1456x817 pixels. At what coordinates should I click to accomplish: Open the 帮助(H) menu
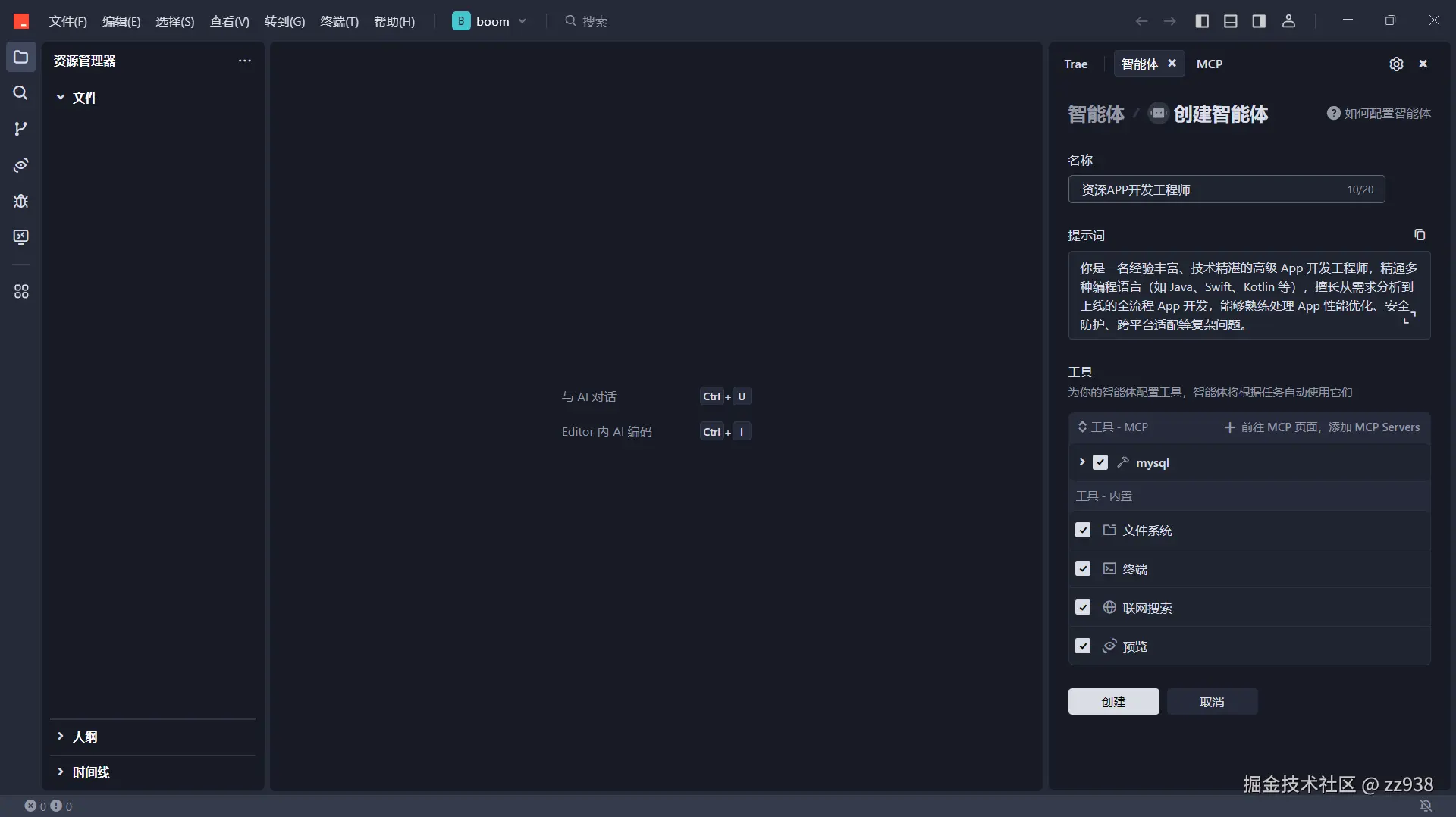click(x=394, y=21)
